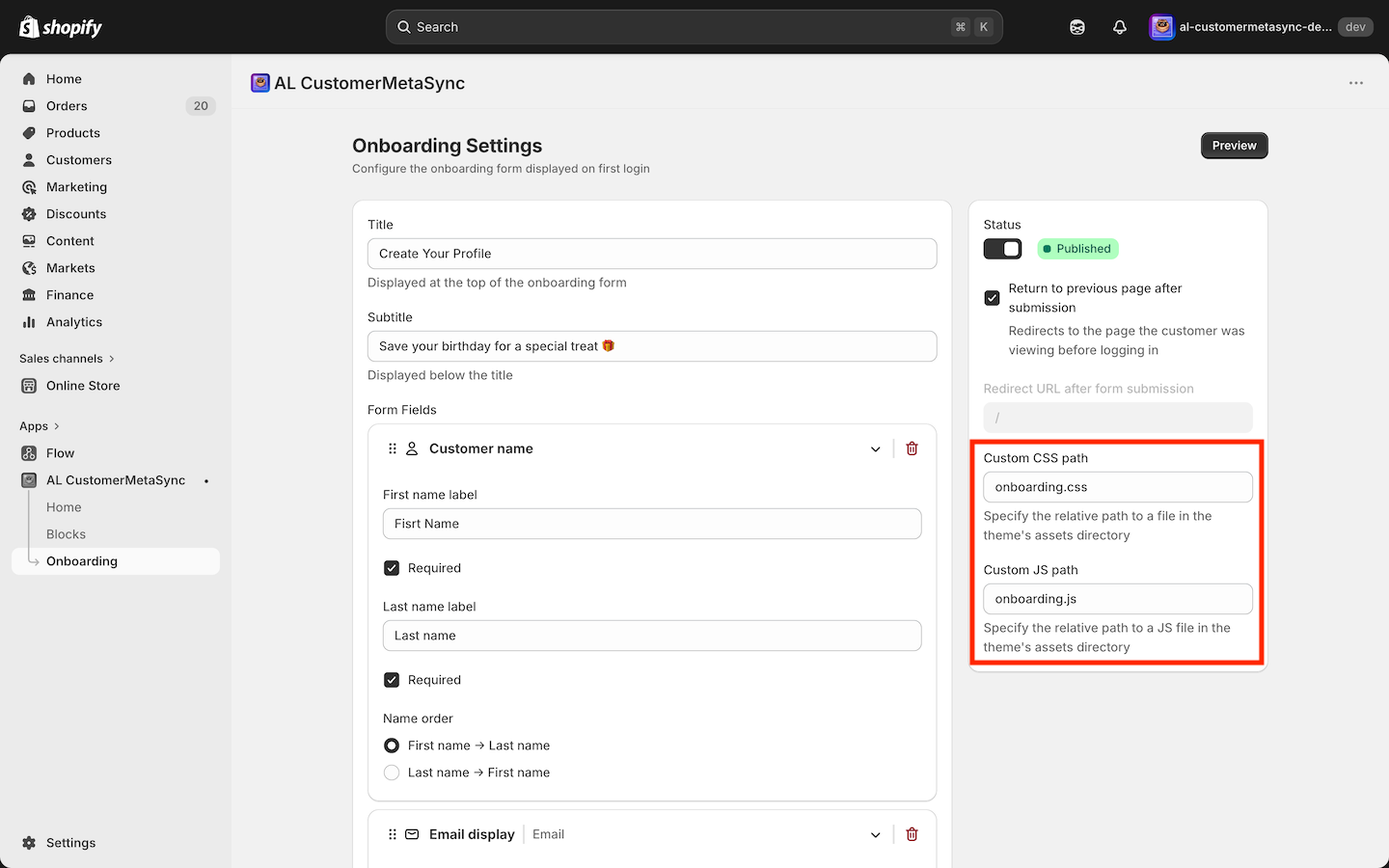Expand the Email display section

click(876, 834)
